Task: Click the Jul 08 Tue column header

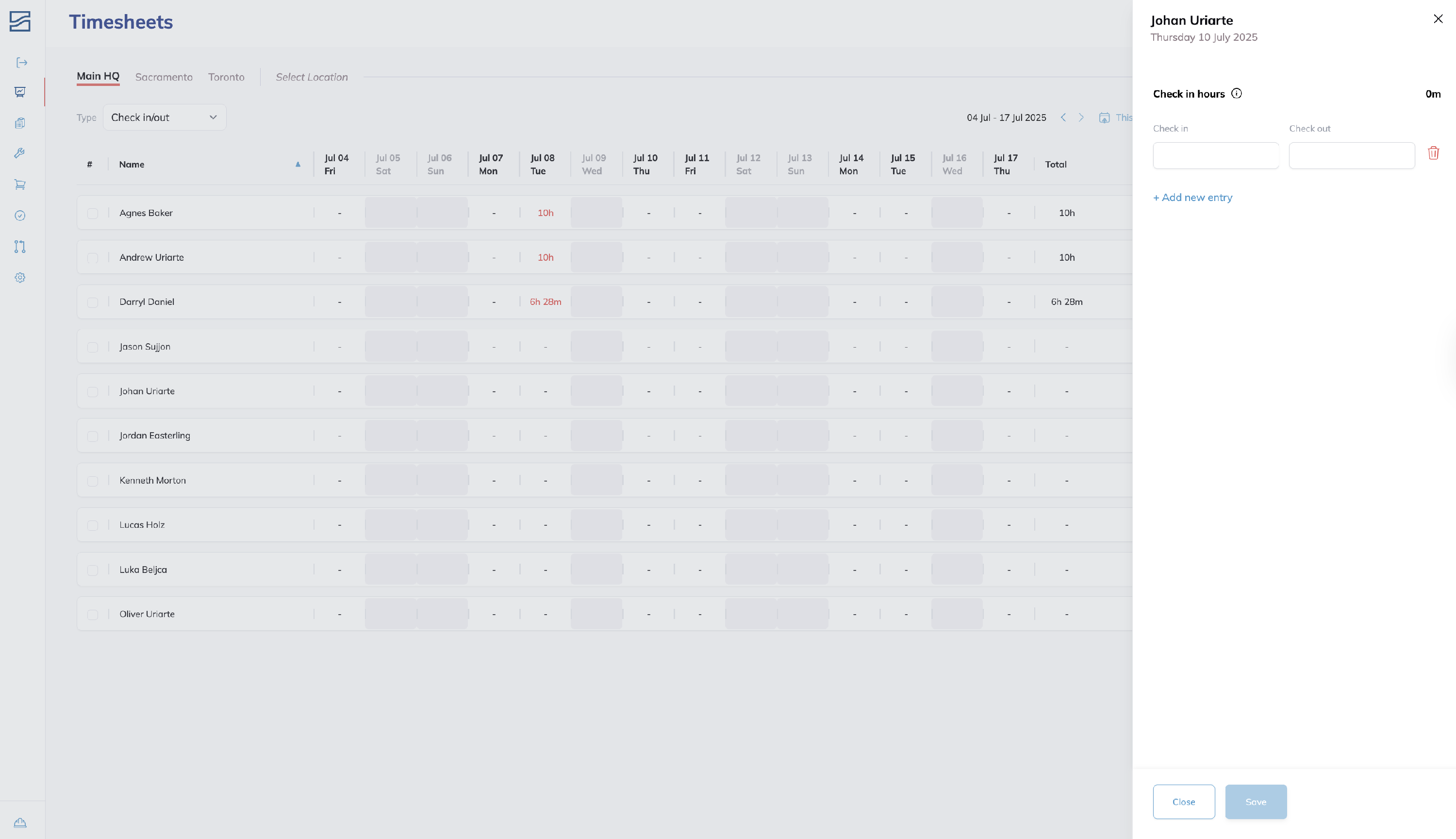Action: [x=542, y=164]
